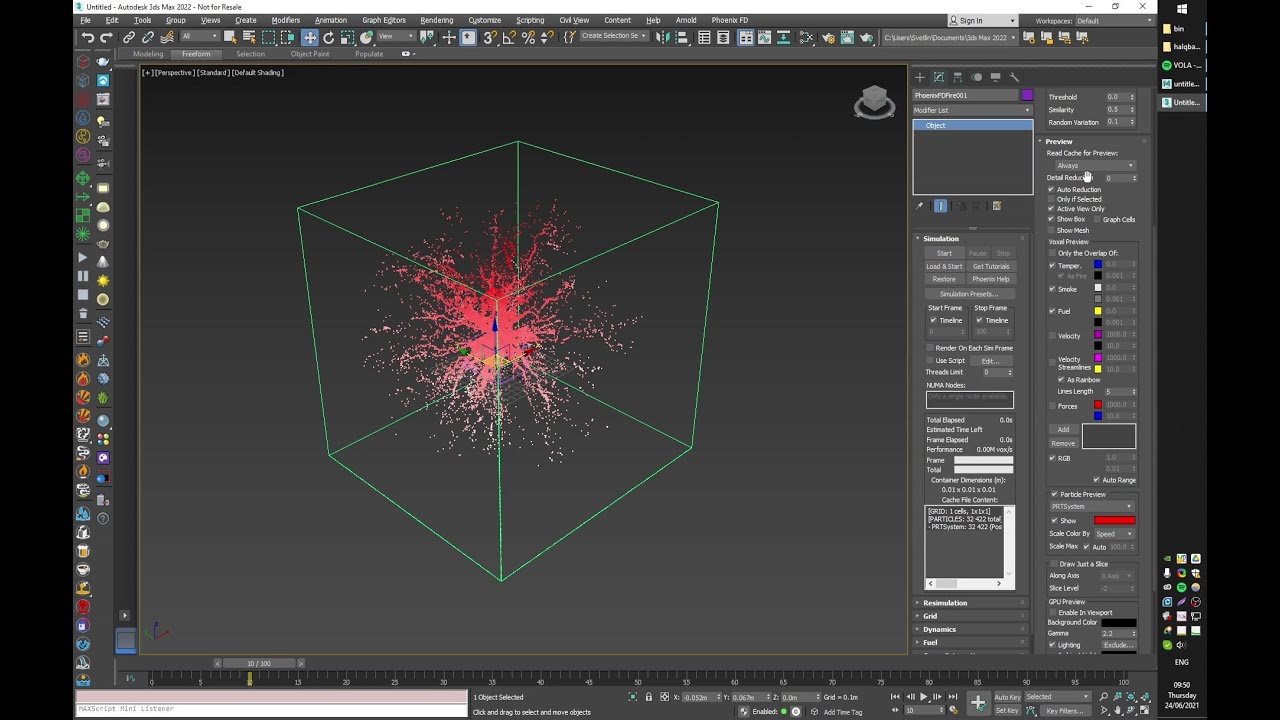
Task: Click the Pin Stack icon
Action: pos(919,206)
